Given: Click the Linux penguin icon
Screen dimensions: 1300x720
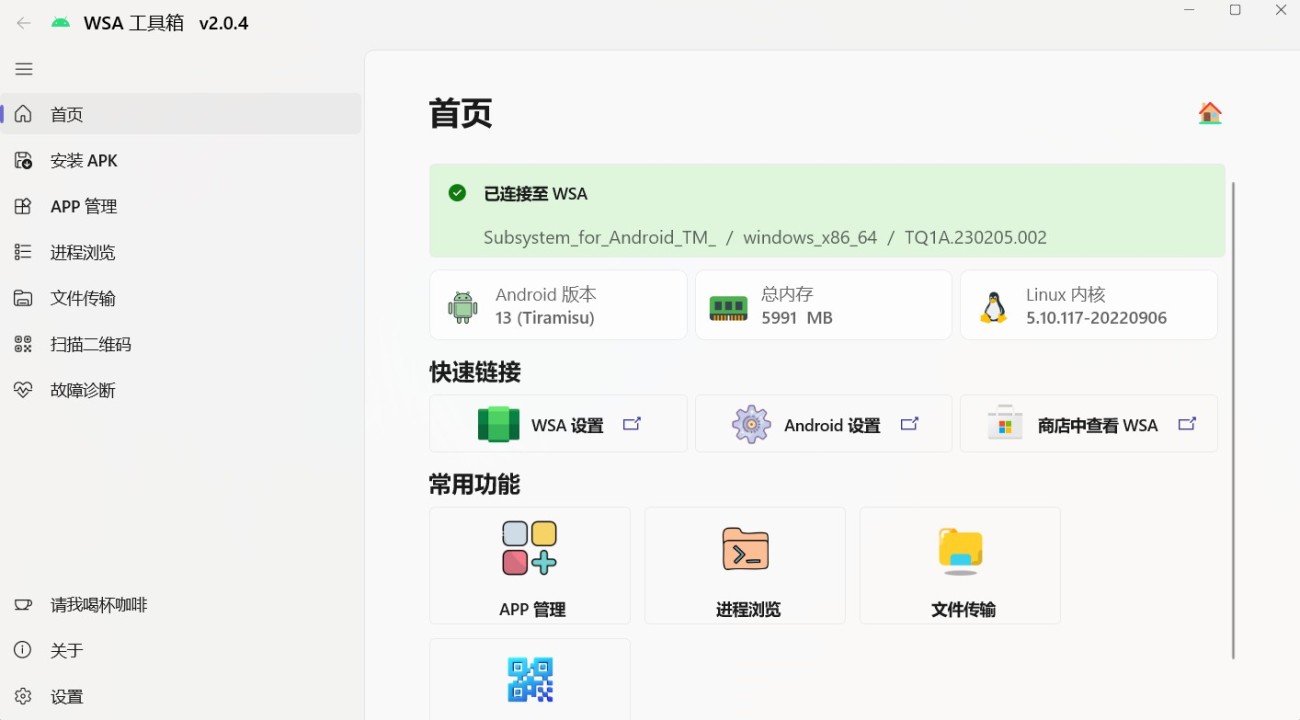Looking at the screenshot, I should [993, 307].
